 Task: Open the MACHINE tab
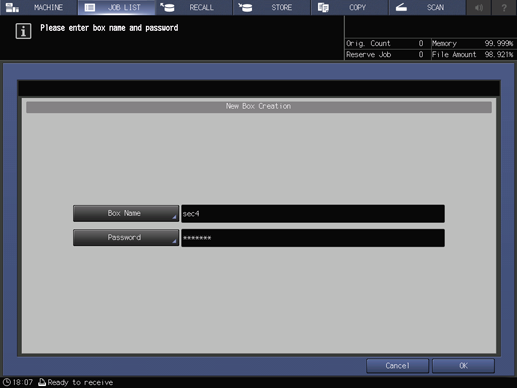coord(39,7)
